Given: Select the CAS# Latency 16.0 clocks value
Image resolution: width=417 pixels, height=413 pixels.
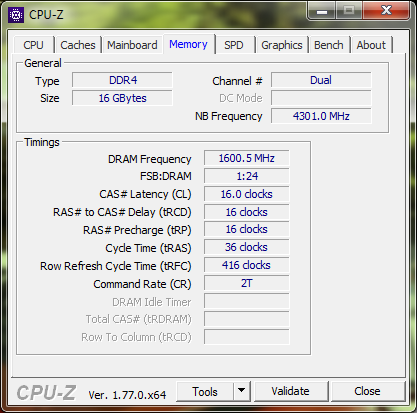Looking at the screenshot, I should pyautogui.click(x=247, y=194).
